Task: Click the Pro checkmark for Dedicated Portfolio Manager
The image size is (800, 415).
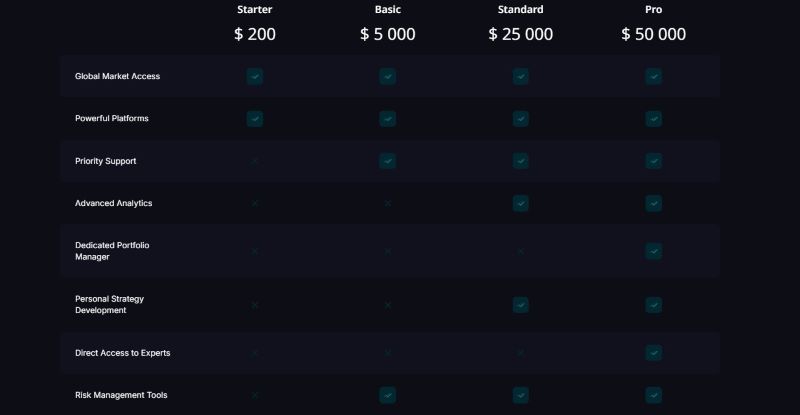Action: [x=653, y=251]
